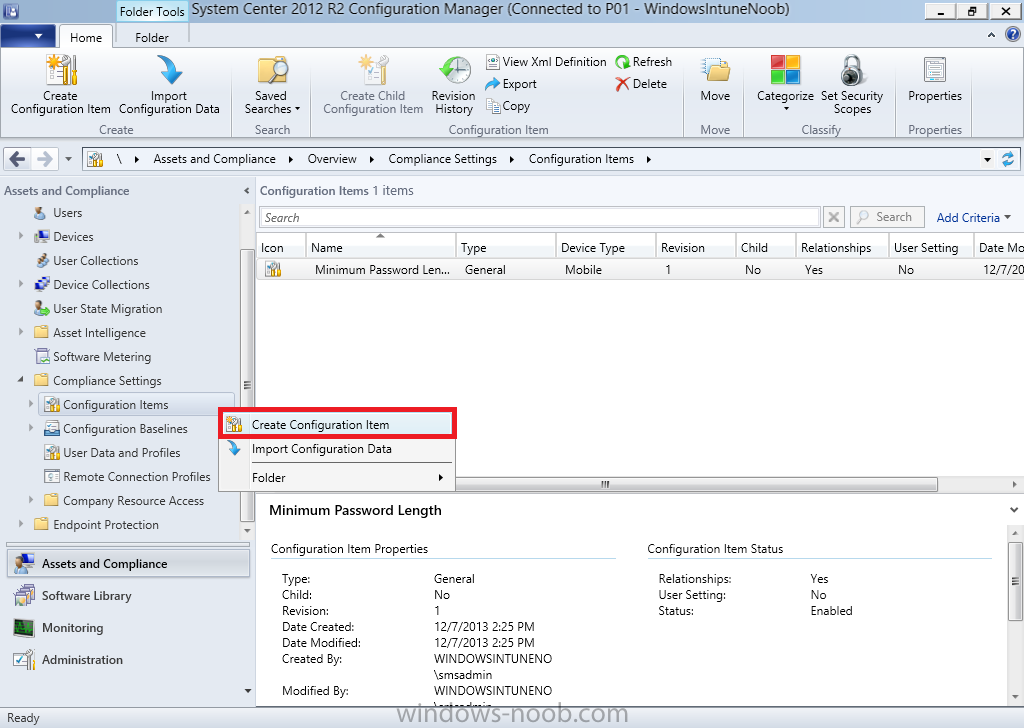Select the Minimum Password Length row
The height and width of the screenshot is (728, 1024).
(640, 270)
